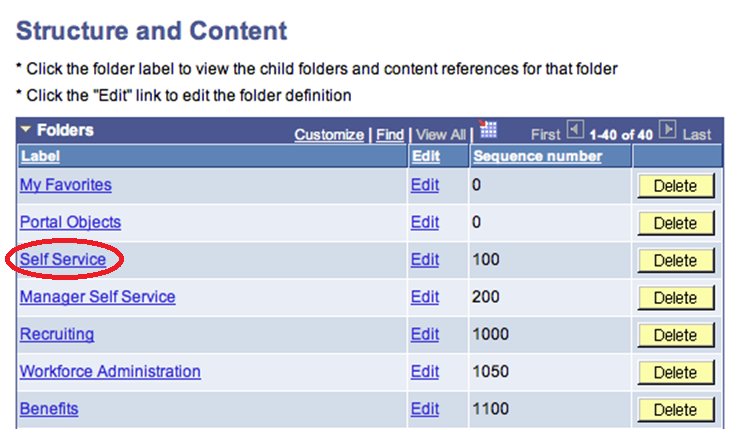Open the Workforce Administration folder
This screenshot has width=735, height=442.
(110, 371)
